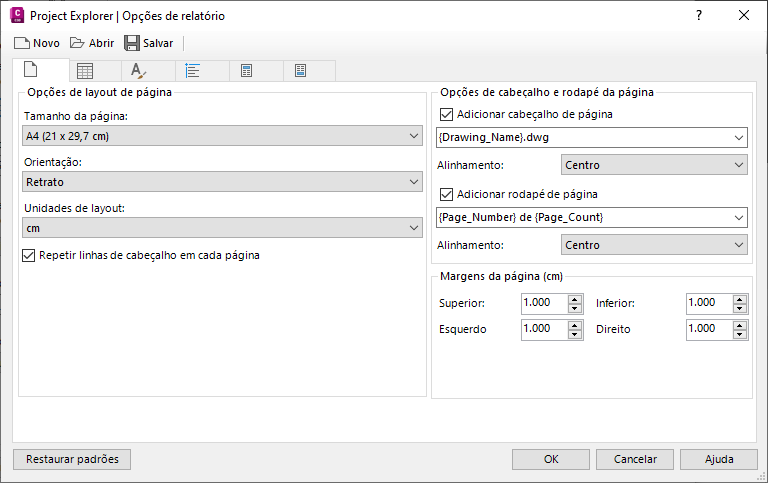This screenshot has height=483, width=768.
Task: Click the help question mark in title bar
Action: [699, 15]
